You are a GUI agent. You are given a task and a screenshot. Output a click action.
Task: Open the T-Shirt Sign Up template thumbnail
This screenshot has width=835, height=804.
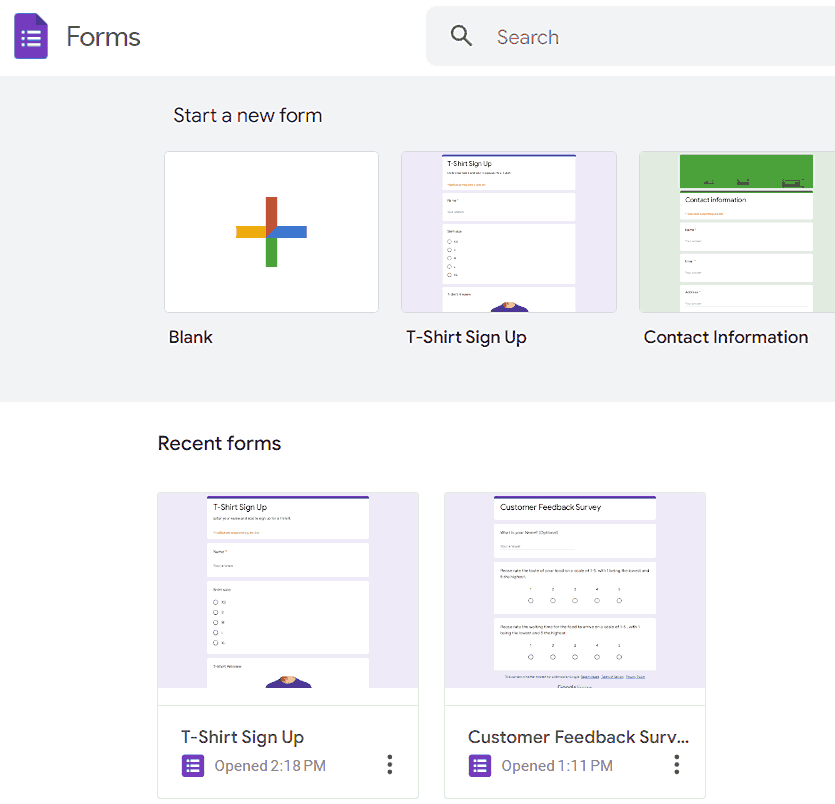[509, 232]
